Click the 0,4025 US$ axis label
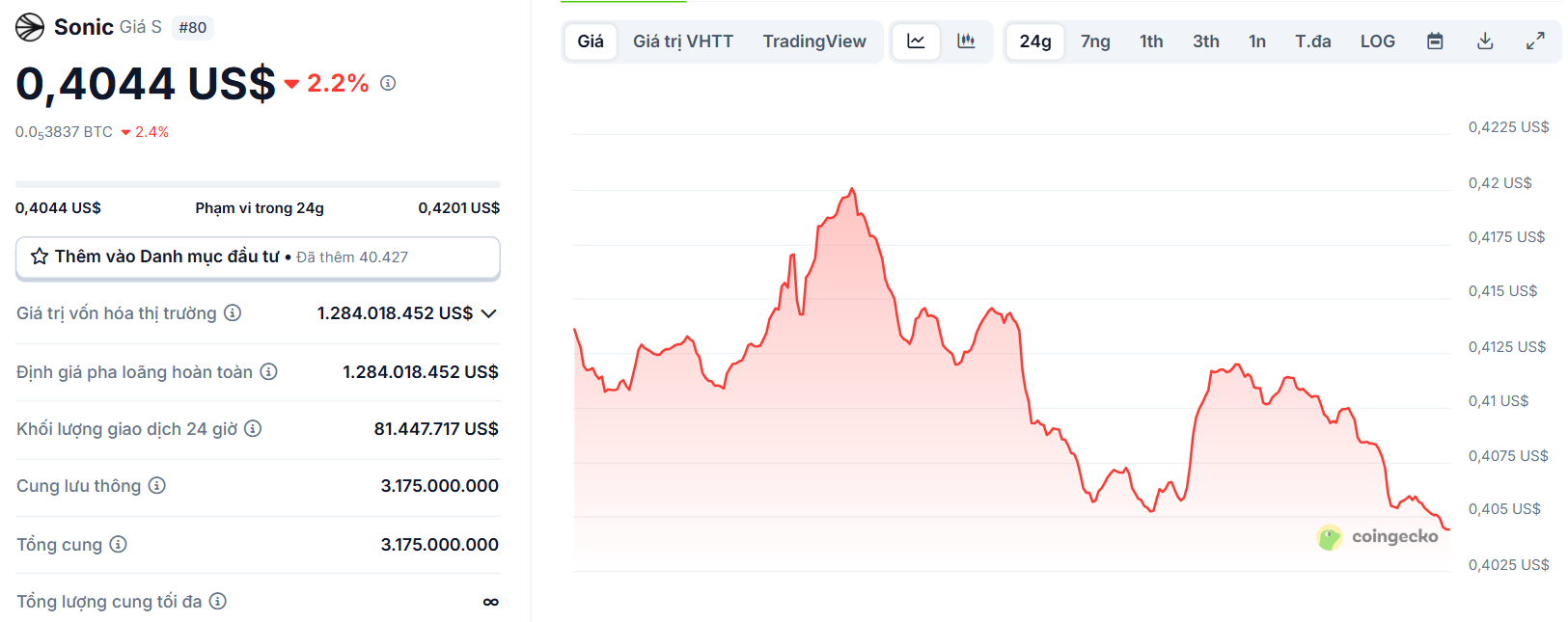The width and height of the screenshot is (1568, 622). [1508, 565]
